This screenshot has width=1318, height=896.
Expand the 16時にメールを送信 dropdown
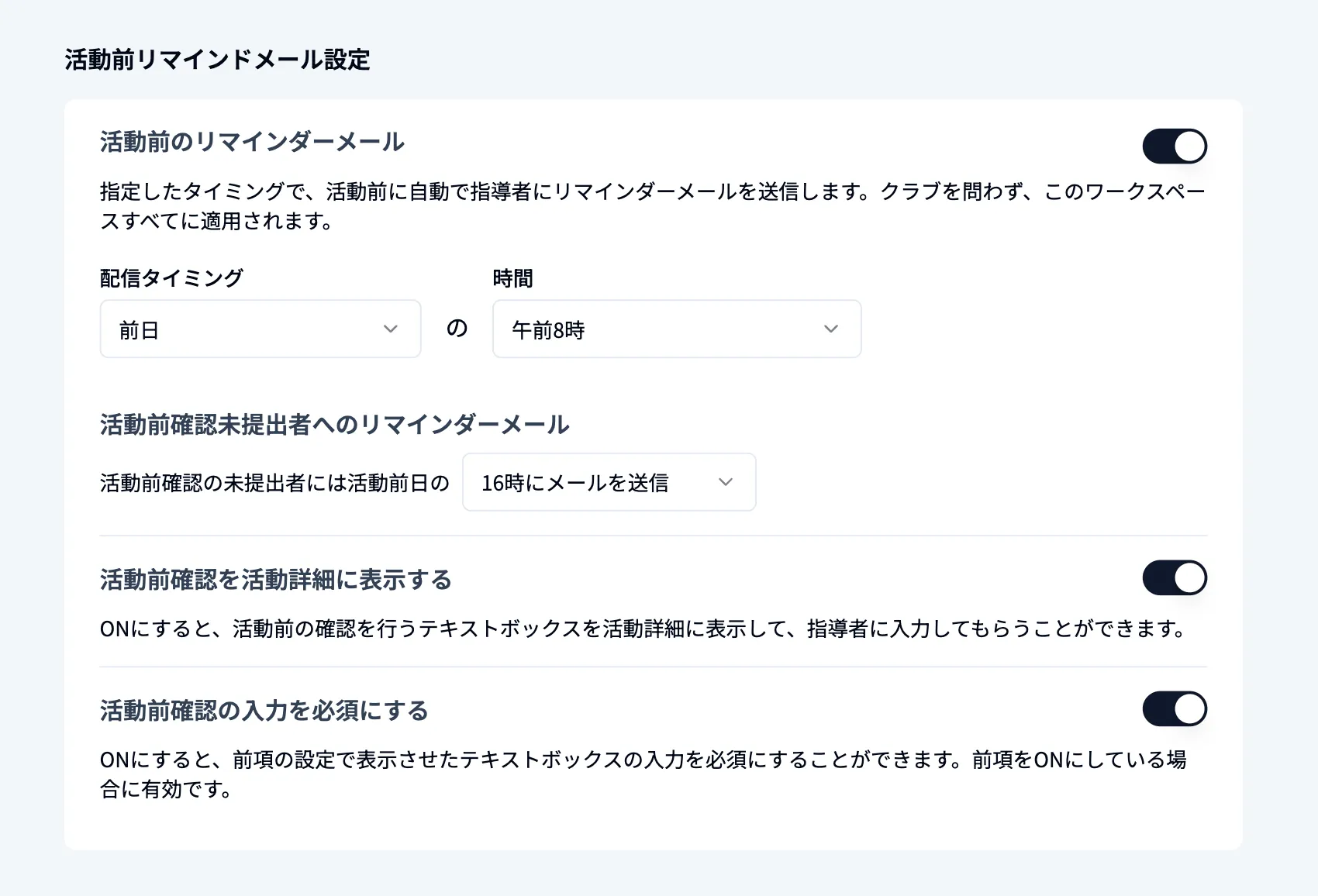(609, 482)
